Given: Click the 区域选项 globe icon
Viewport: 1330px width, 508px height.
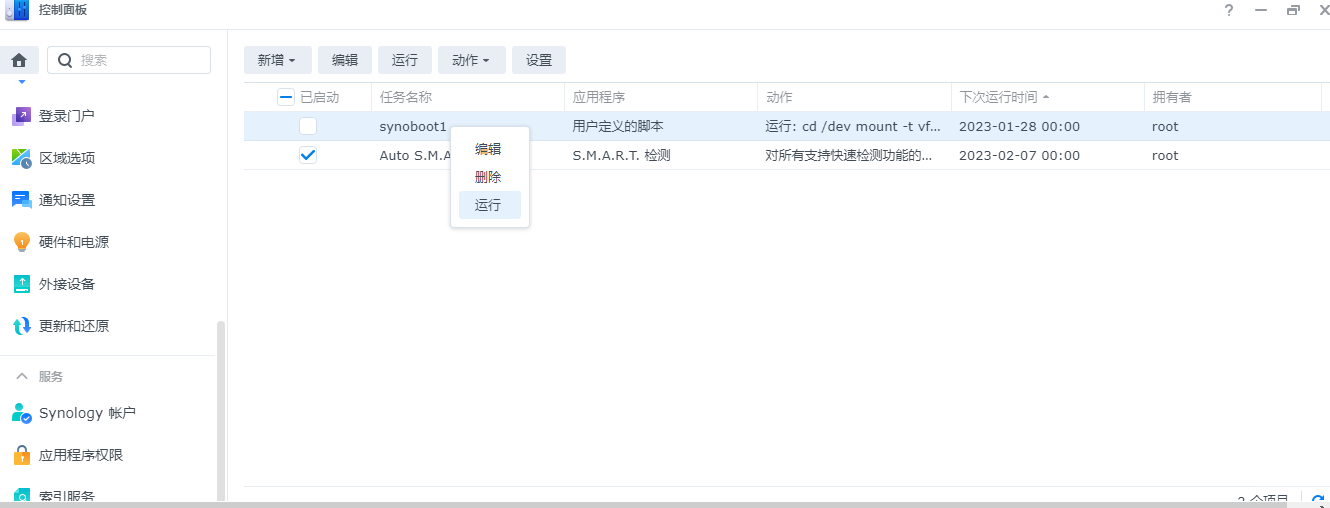Looking at the screenshot, I should point(21,158).
